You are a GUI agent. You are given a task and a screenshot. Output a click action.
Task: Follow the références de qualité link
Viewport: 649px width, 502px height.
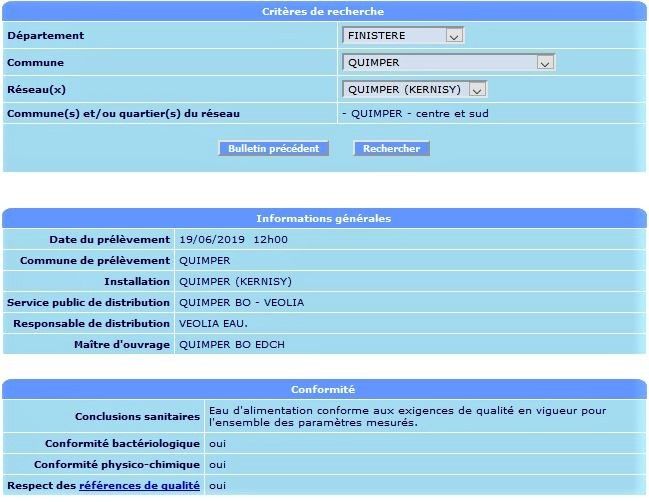(x=139, y=485)
